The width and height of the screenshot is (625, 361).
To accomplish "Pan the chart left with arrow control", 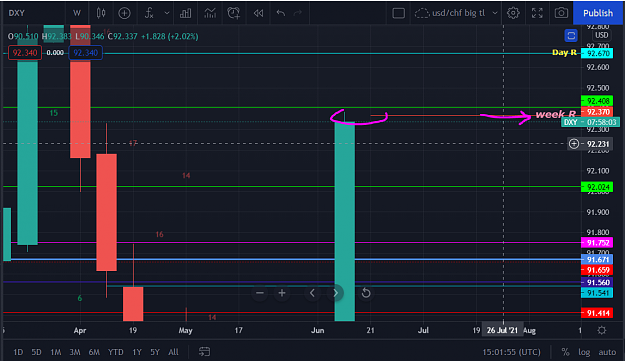I will click(x=312, y=293).
